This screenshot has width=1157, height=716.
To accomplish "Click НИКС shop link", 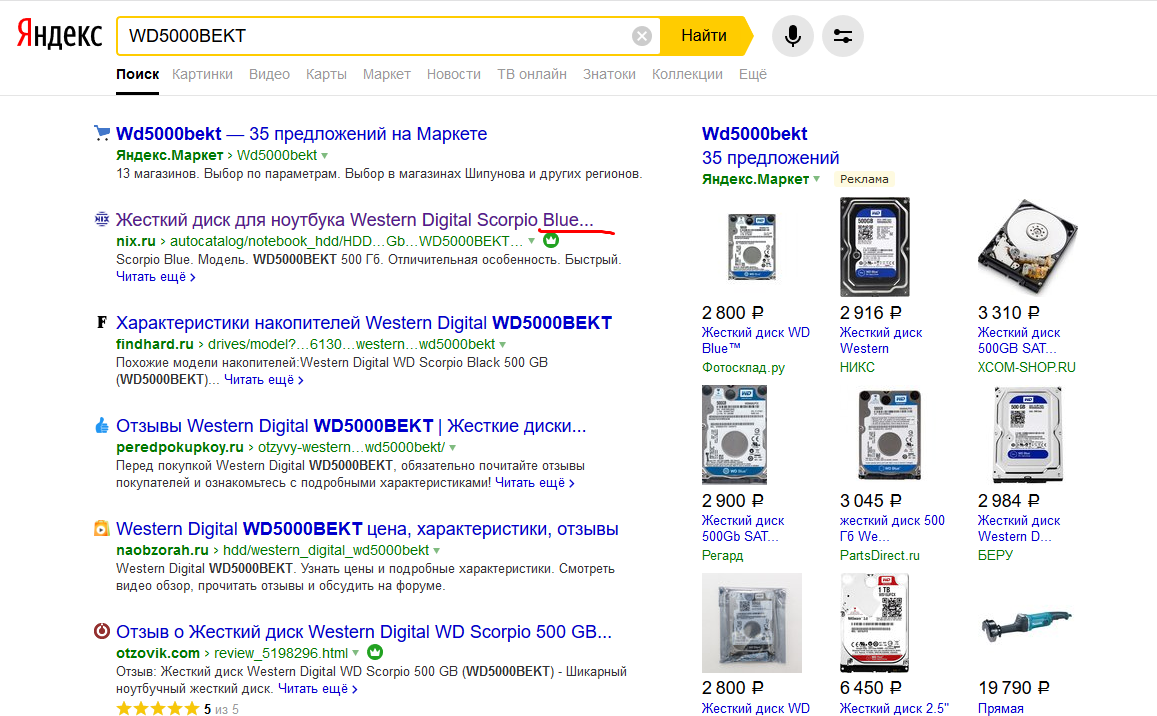I will (857, 368).
